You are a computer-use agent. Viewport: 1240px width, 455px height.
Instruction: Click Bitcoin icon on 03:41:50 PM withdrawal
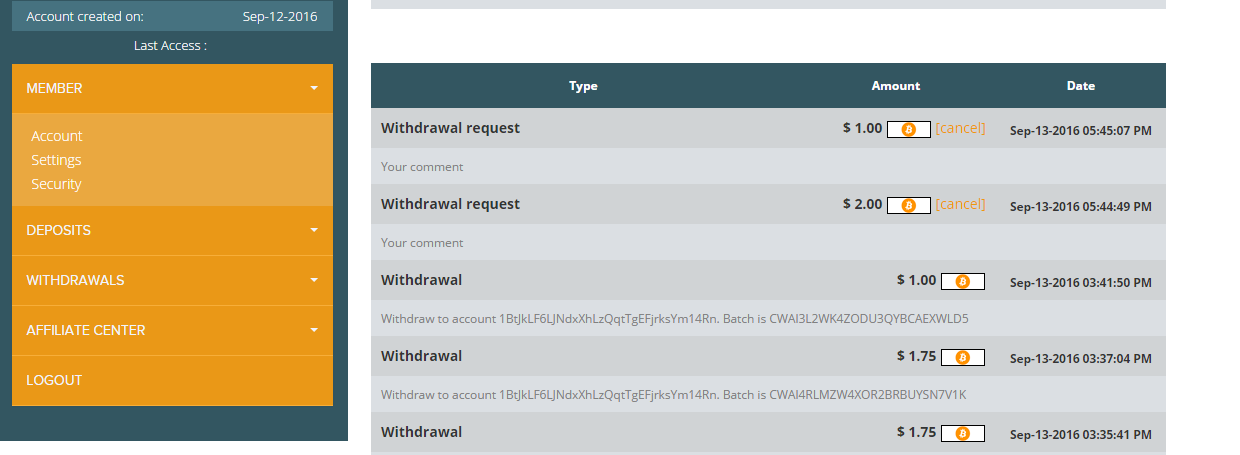pyautogui.click(x=962, y=282)
